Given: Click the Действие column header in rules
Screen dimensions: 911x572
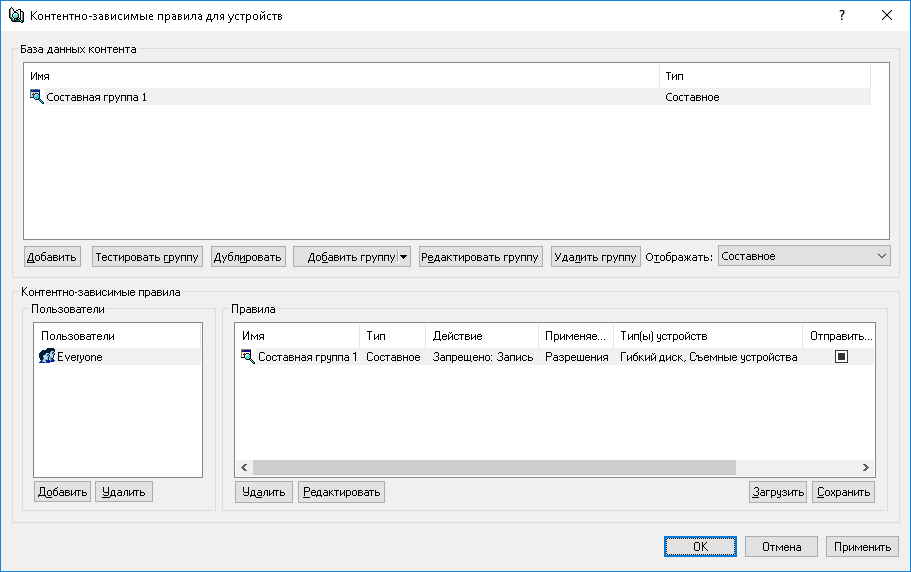Looking at the screenshot, I should click(482, 336).
